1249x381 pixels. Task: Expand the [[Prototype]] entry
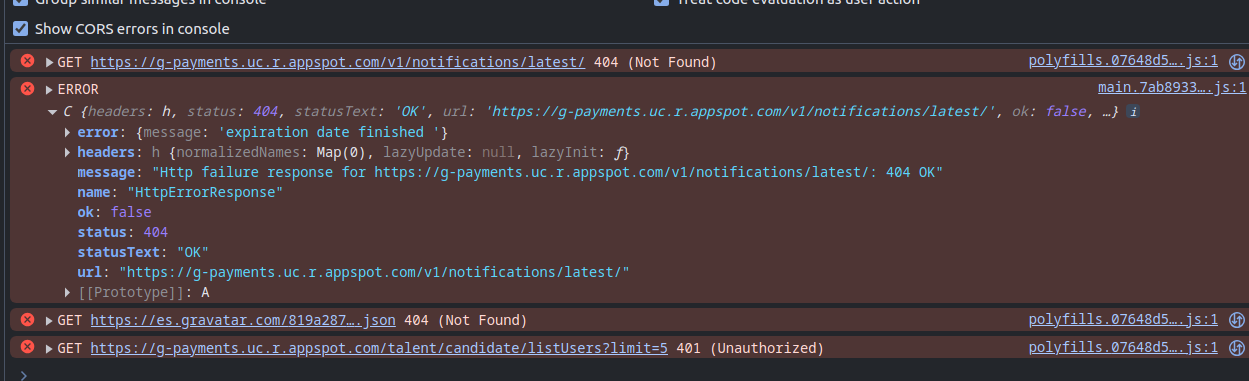pyautogui.click(x=67, y=292)
